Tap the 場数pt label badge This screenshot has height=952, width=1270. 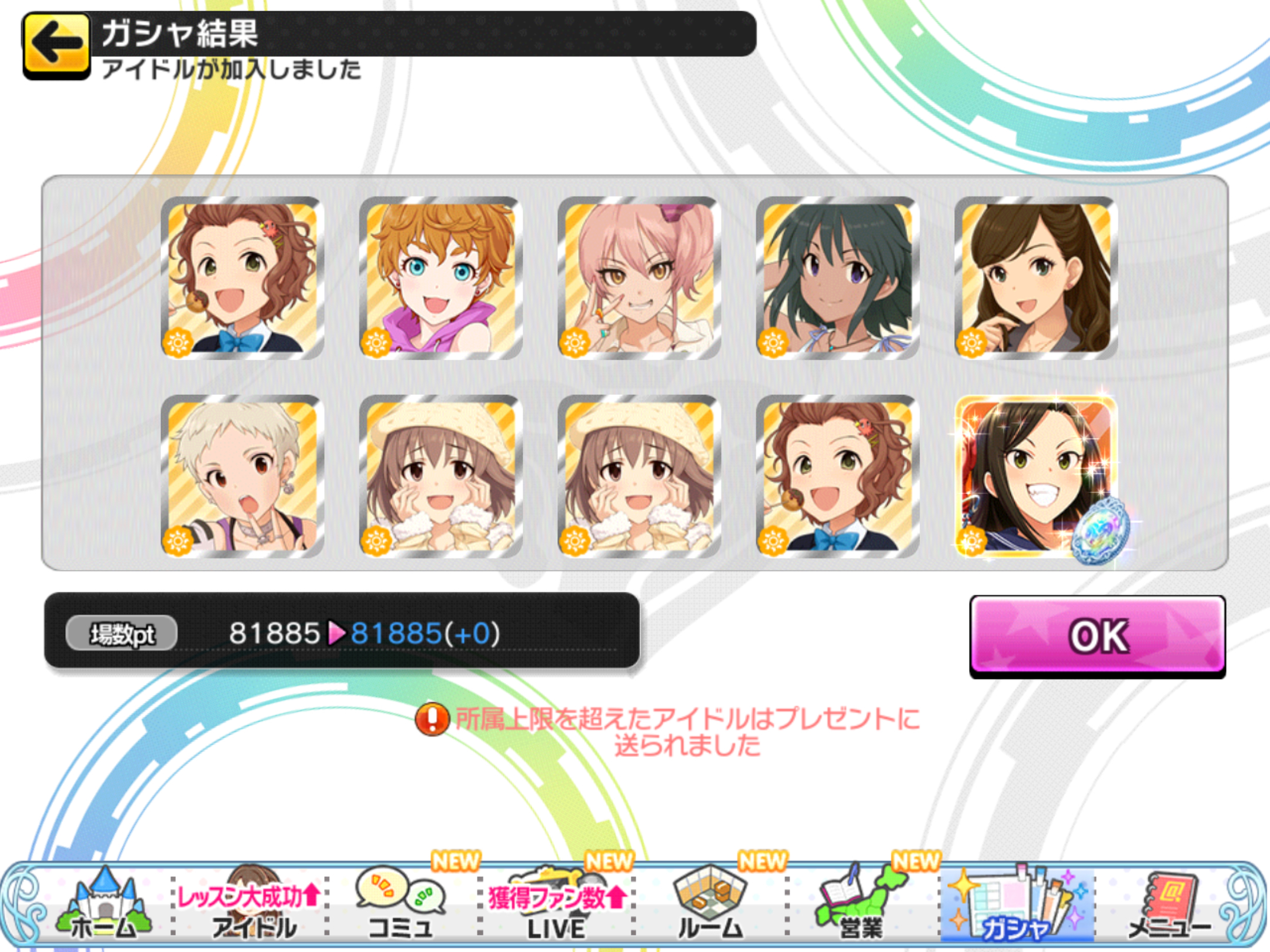[x=122, y=633]
